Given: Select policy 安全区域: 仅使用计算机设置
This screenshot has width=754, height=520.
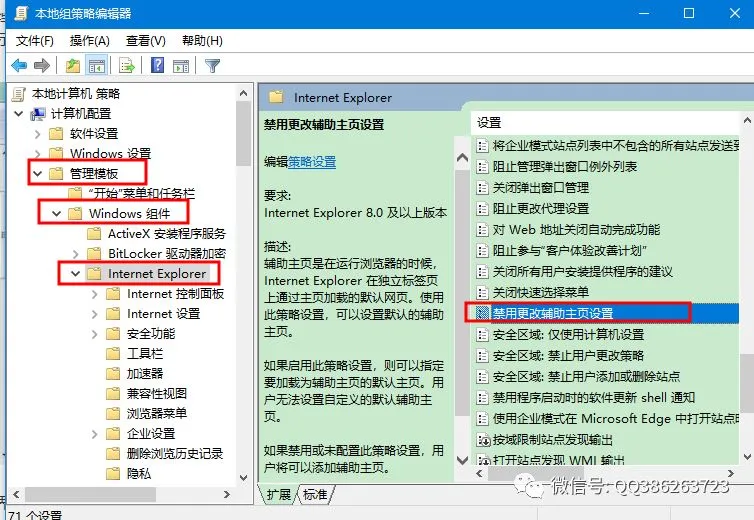Looking at the screenshot, I should click(568, 335).
